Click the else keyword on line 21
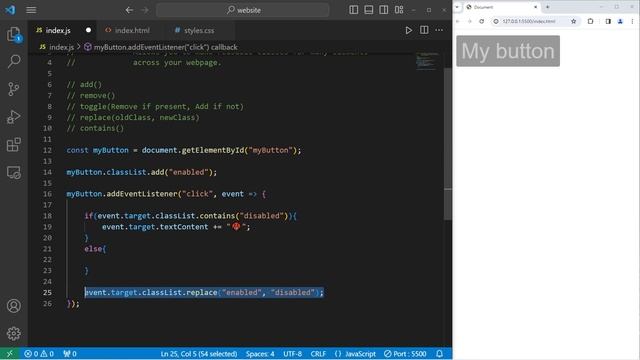This screenshot has width=640, height=360. tap(93, 249)
